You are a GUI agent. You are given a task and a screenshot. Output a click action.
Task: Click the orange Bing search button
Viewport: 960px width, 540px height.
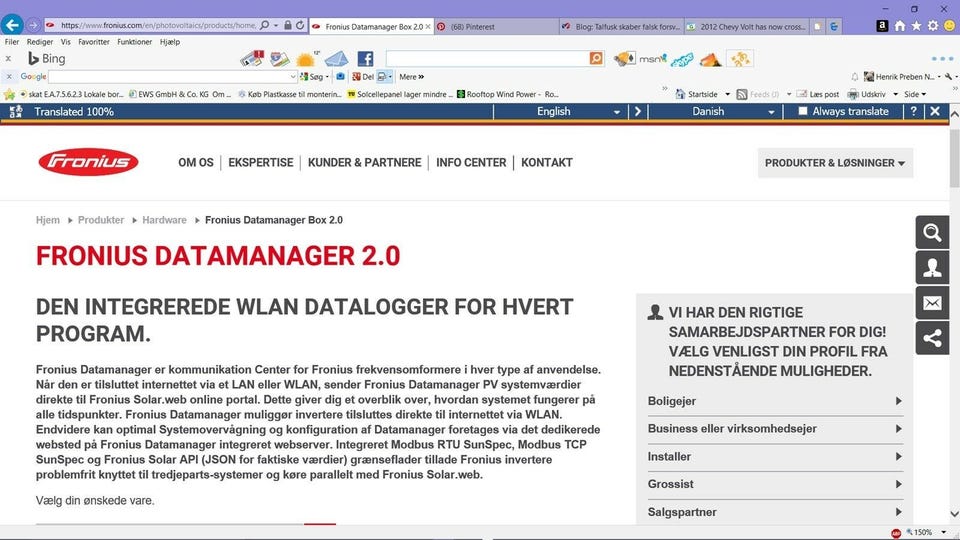[596, 58]
